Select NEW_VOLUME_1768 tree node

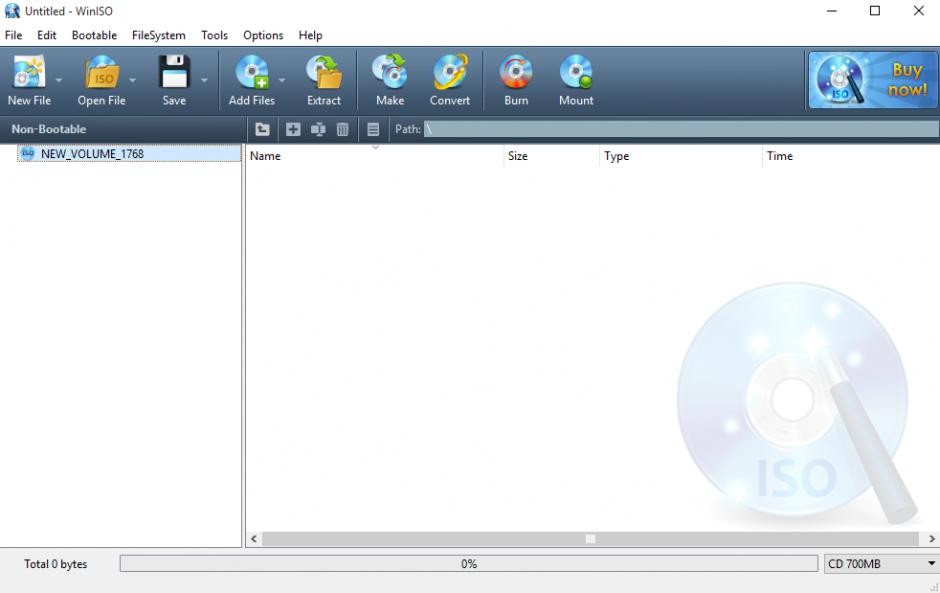click(129, 153)
